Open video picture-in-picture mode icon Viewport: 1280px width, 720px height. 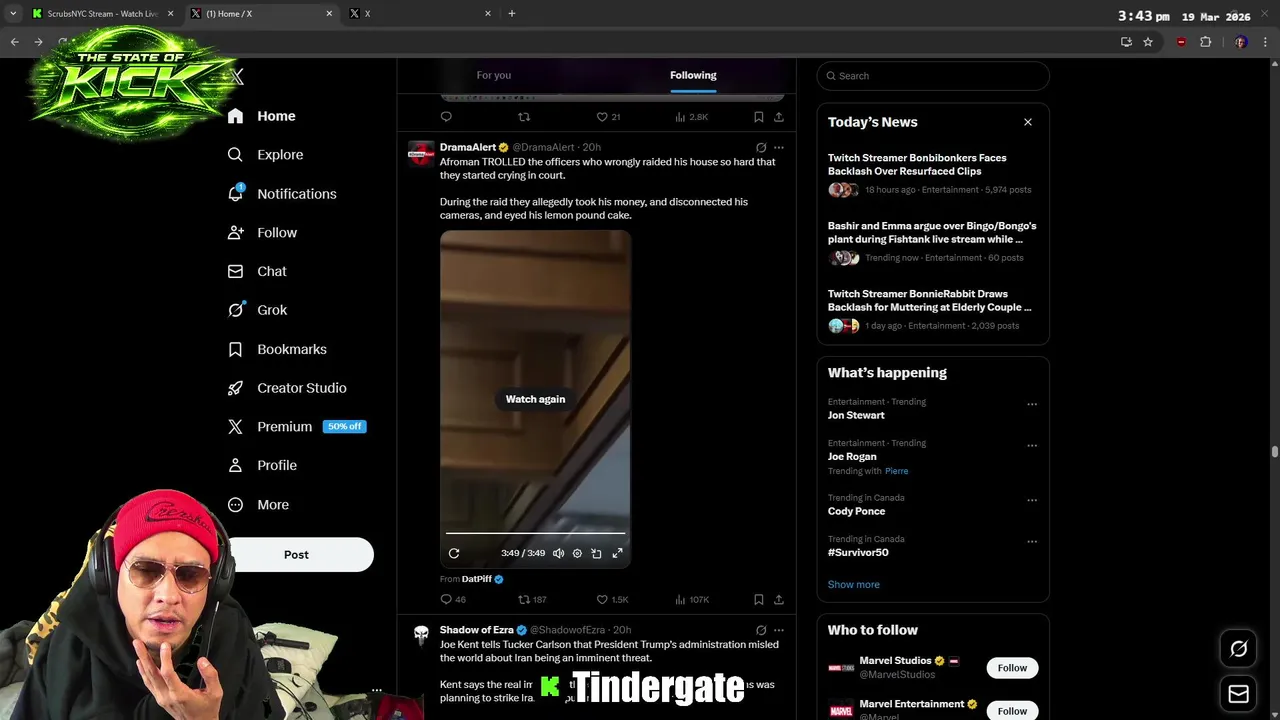click(597, 553)
